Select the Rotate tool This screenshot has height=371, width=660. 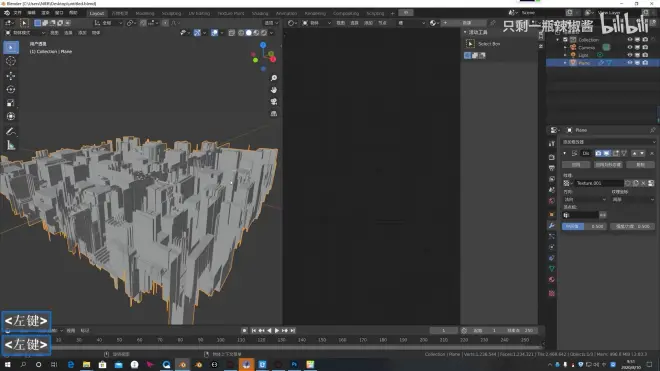tap(11, 89)
